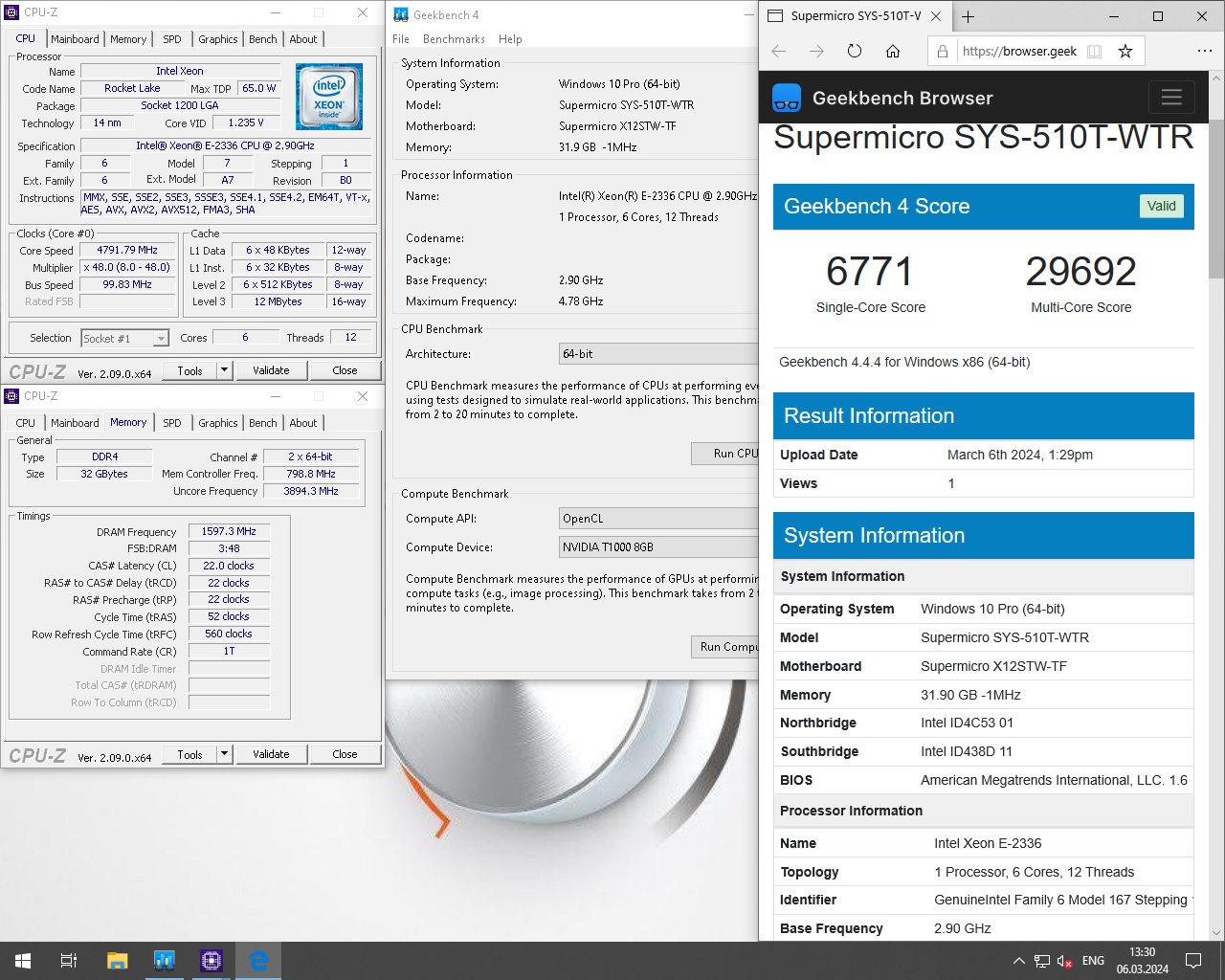Expand Tools dropdown arrow in lower CPU-Z
This screenshot has width=1225, height=980.
(224, 754)
